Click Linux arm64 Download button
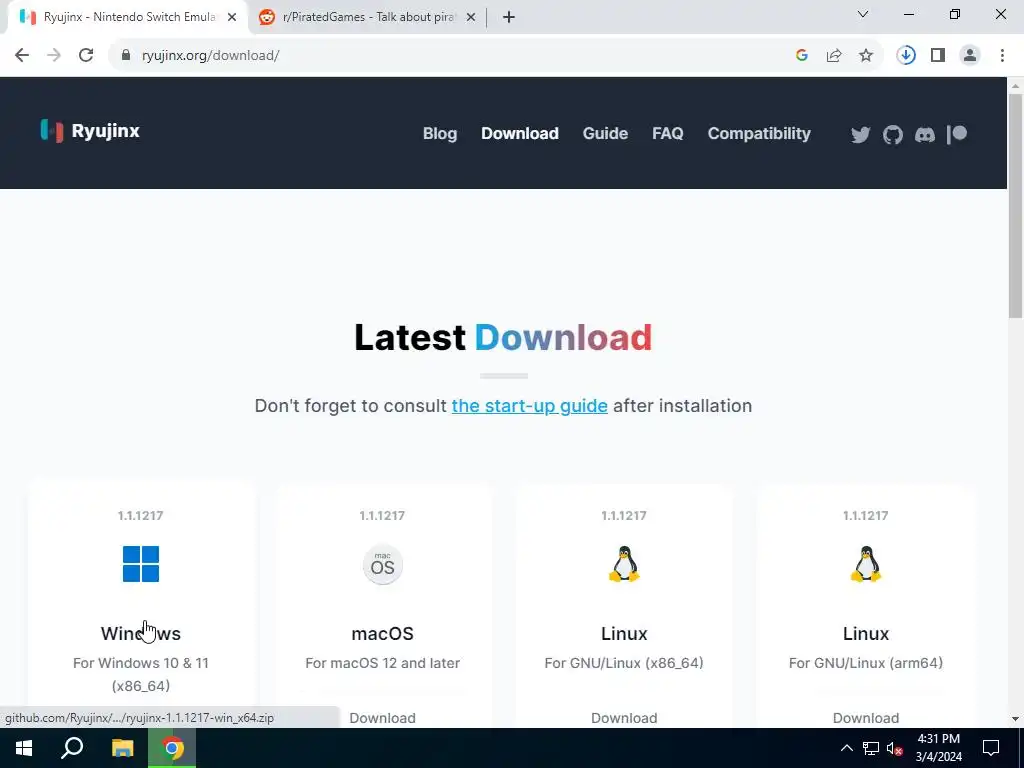The width and height of the screenshot is (1024, 768). pos(865,718)
